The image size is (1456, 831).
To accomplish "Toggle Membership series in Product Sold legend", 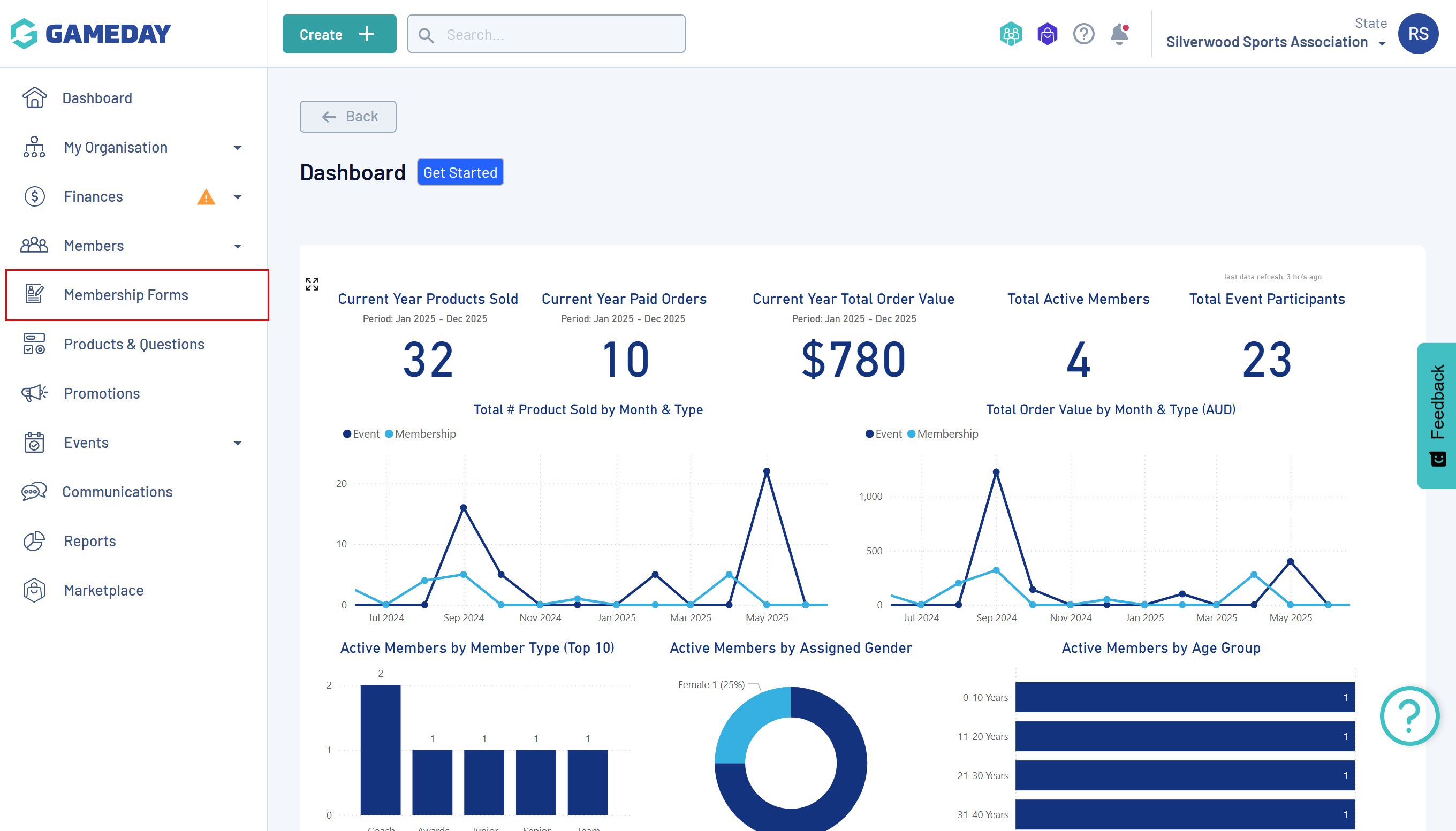I will tap(420, 434).
